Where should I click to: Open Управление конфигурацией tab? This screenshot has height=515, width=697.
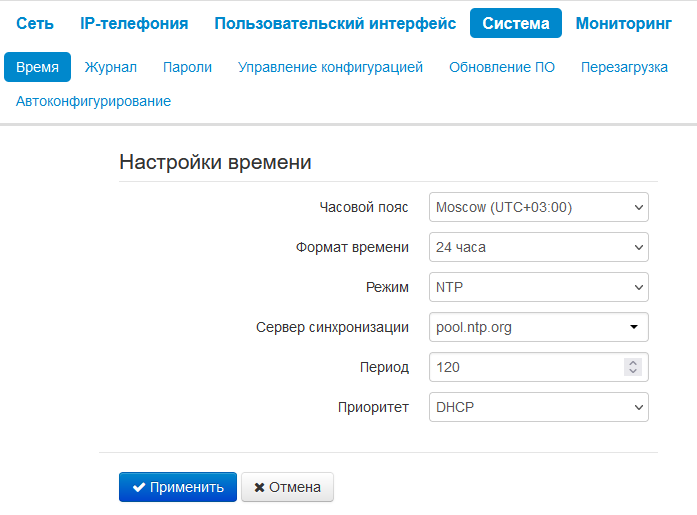[330, 67]
